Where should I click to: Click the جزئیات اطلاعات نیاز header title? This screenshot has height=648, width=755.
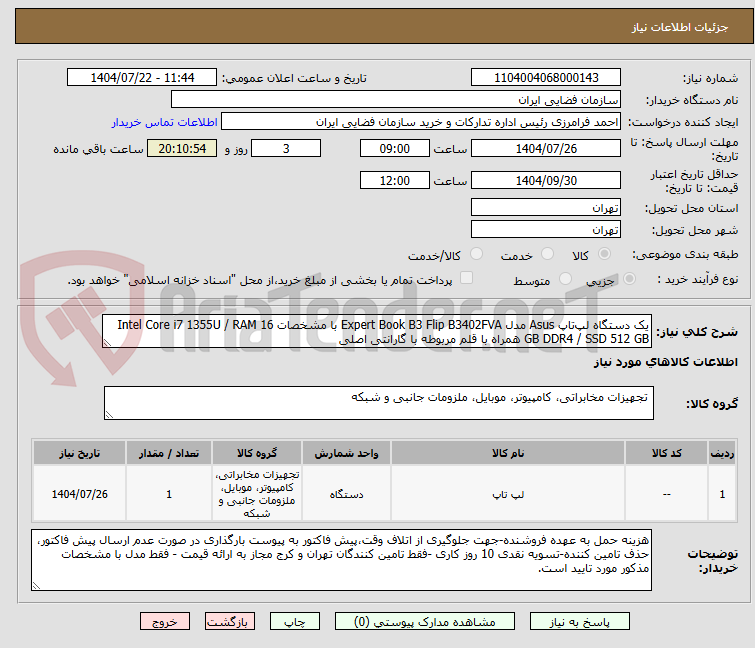point(679,27)
